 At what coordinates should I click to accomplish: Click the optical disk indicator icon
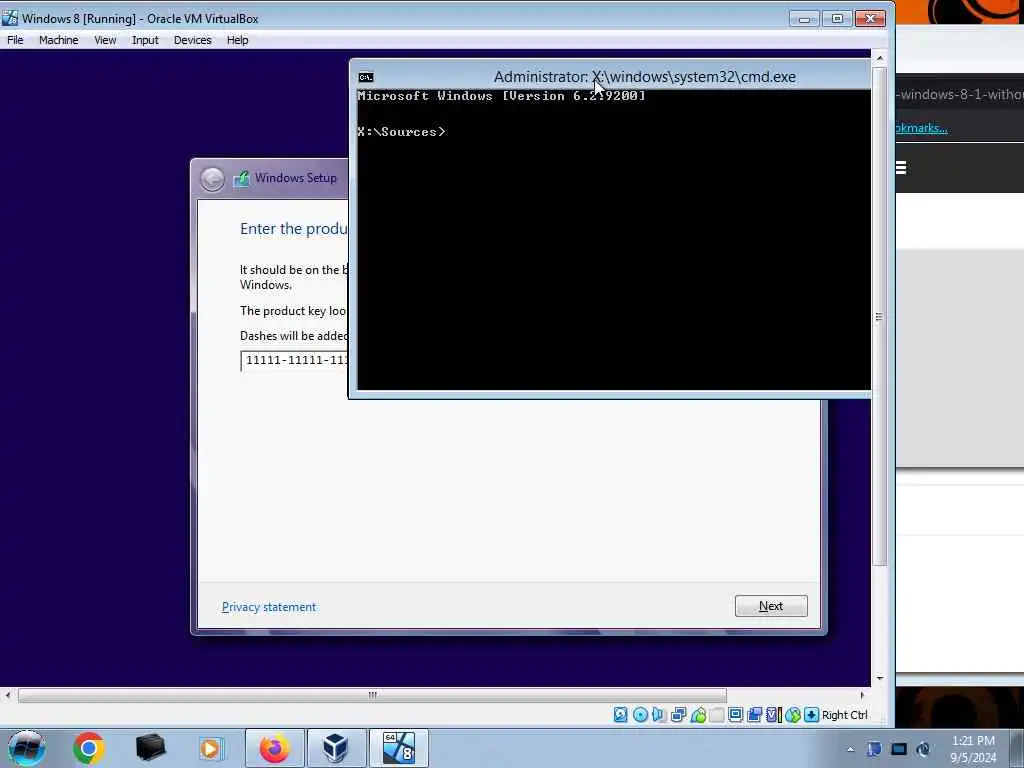(640, 715)
